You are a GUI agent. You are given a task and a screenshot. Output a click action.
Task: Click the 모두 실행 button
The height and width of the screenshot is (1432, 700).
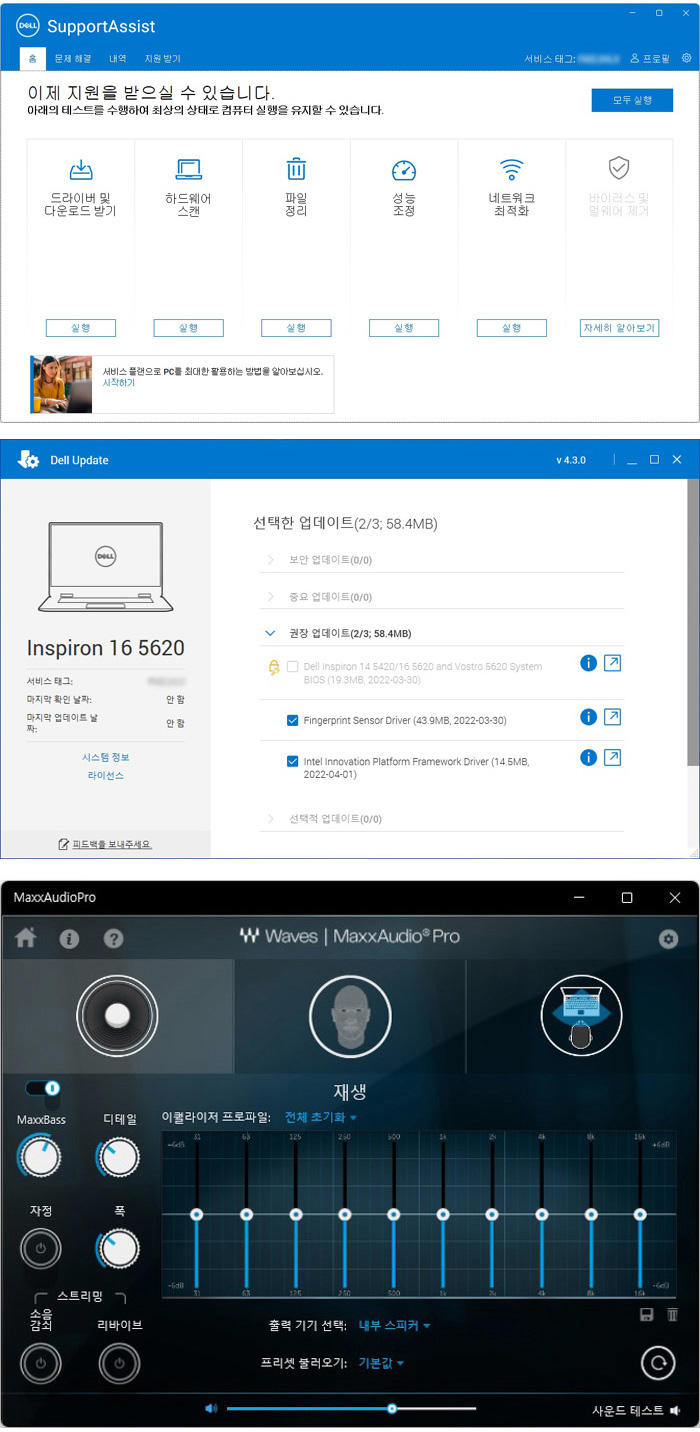[x=632, y=100]
